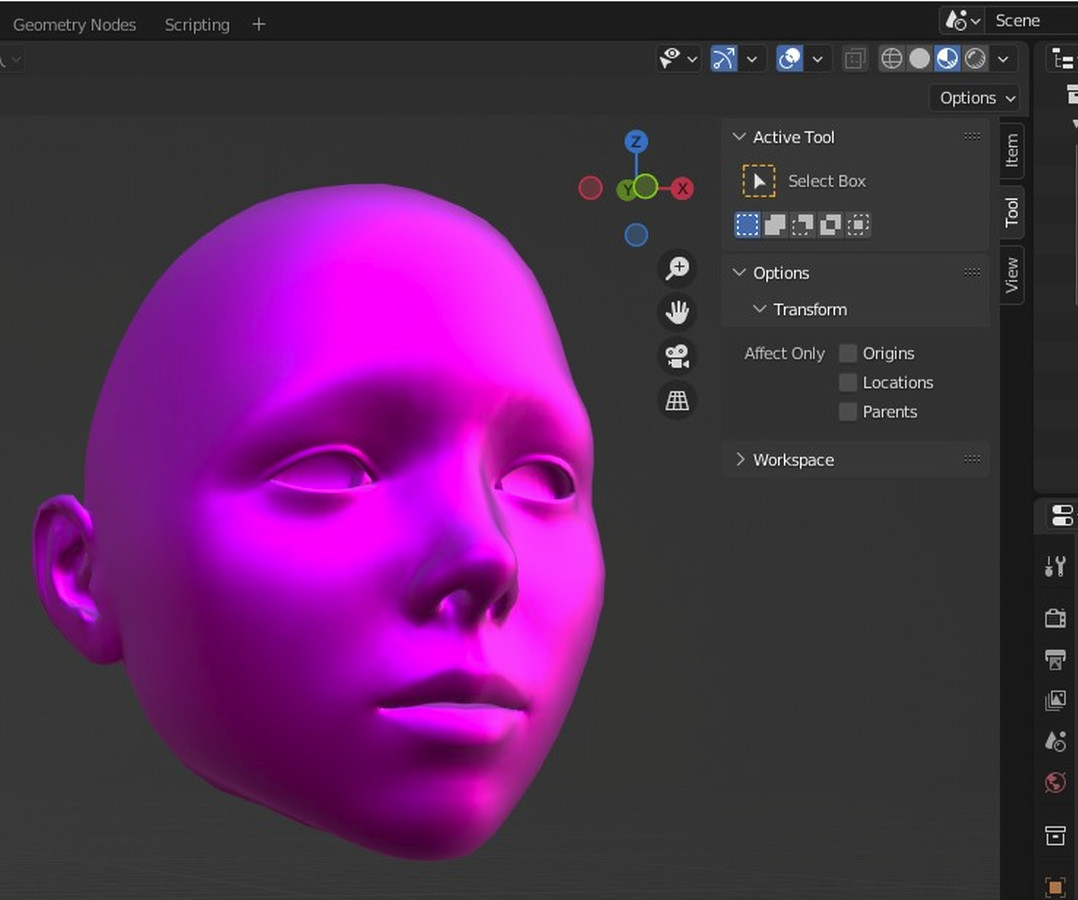The height and width of the screenshot is (900, 1078).
Task: Click the negative Z blue circle on gizmo
Action: (x=636, y=235)
